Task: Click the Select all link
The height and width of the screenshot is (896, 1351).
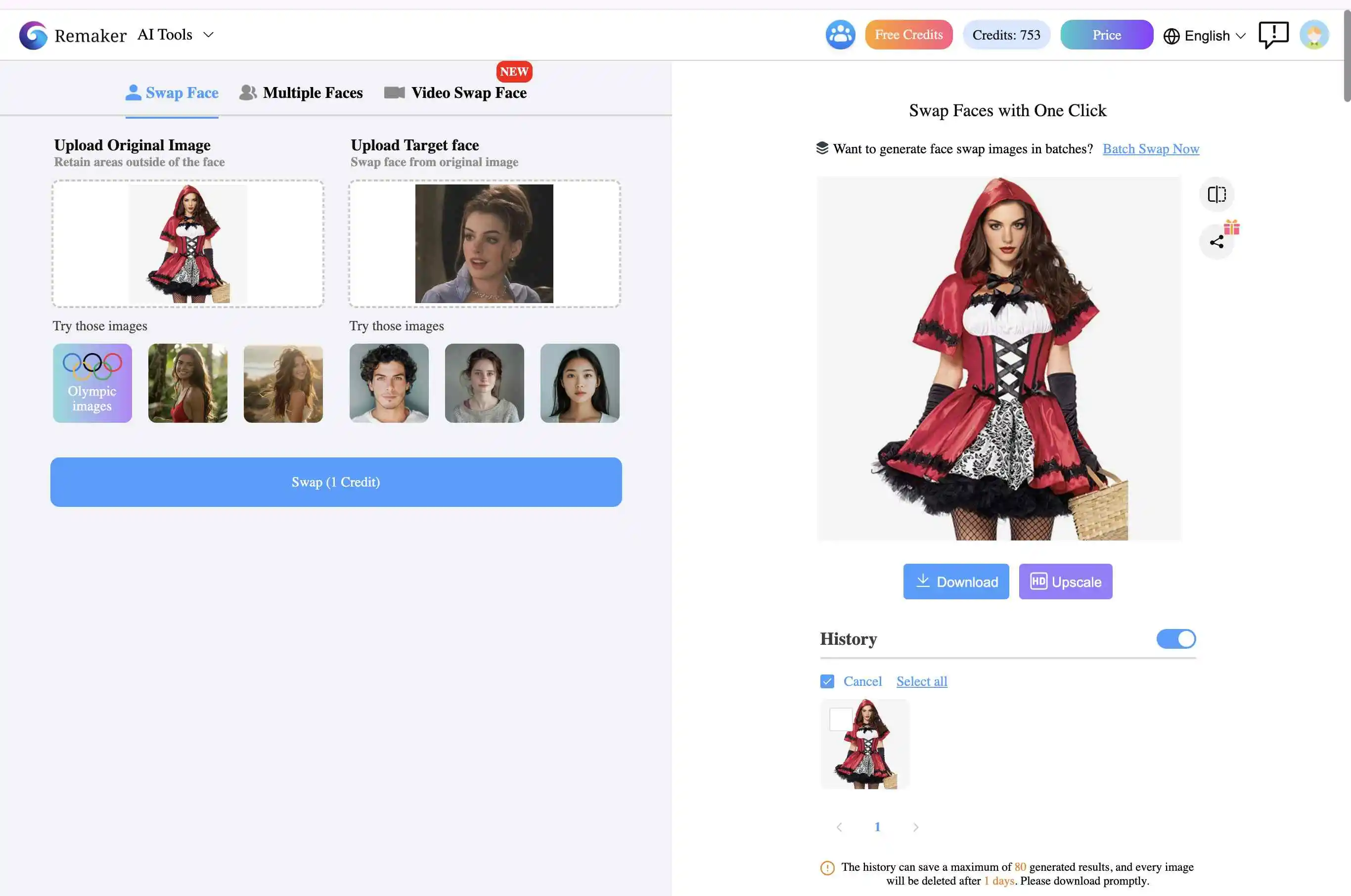Action: coord(921,681)
